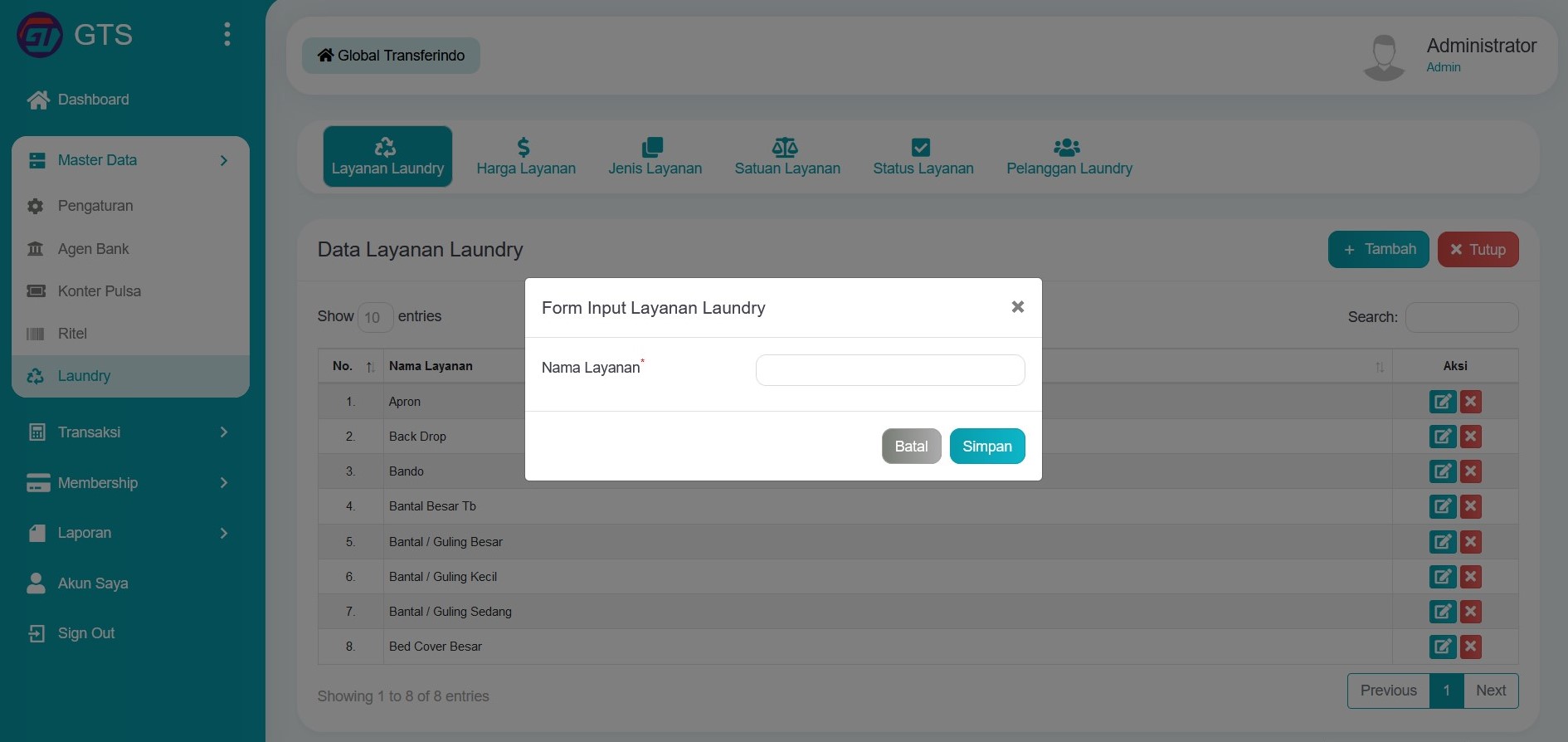Go to Dashboard in the sidebar
1568x742 pixels.
(x=79, y=100)
